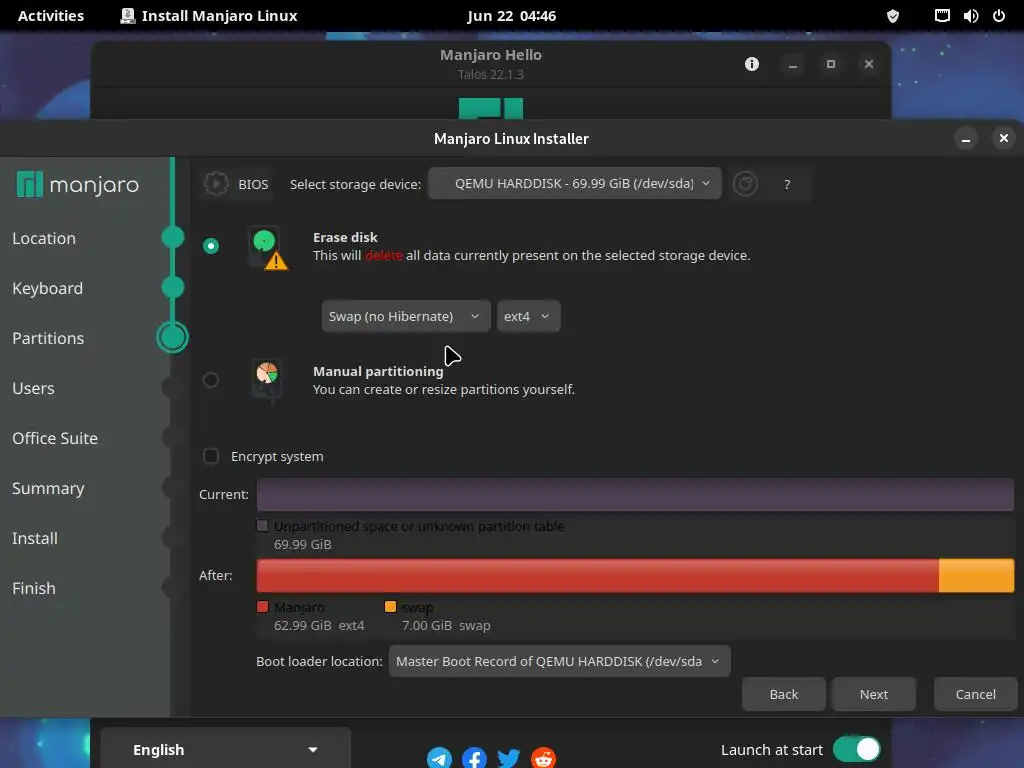Open the Reddit social link
Viewport: 1024px width, 768px height.
click(x=543, y=758)
